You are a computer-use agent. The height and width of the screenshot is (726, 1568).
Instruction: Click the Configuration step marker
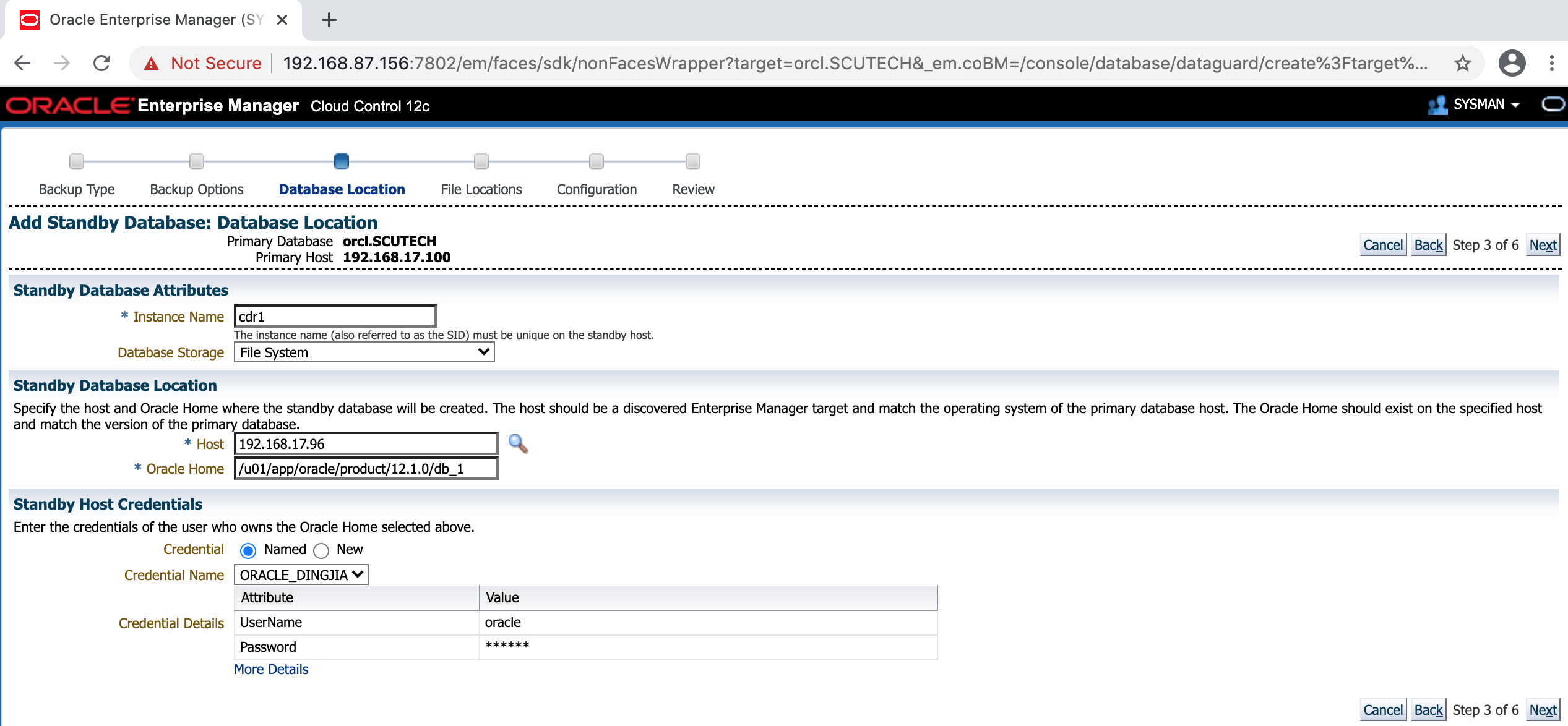(597, 161)
